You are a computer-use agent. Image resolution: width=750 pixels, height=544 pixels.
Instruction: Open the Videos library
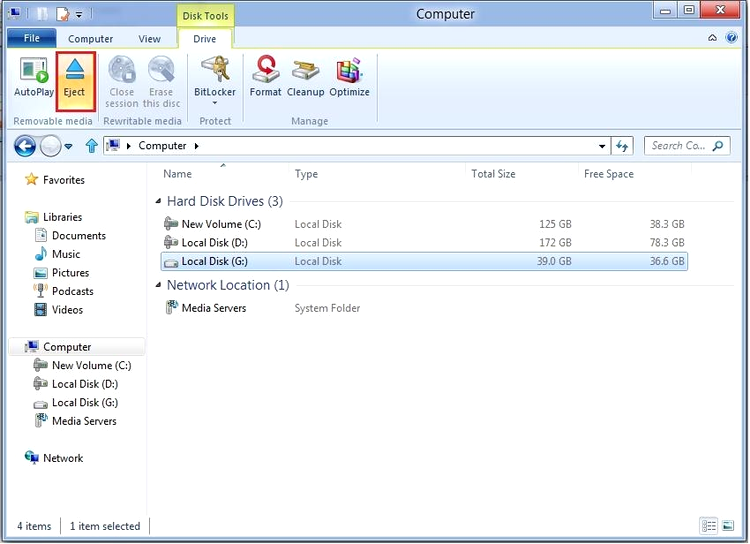[x=58, y=310]
